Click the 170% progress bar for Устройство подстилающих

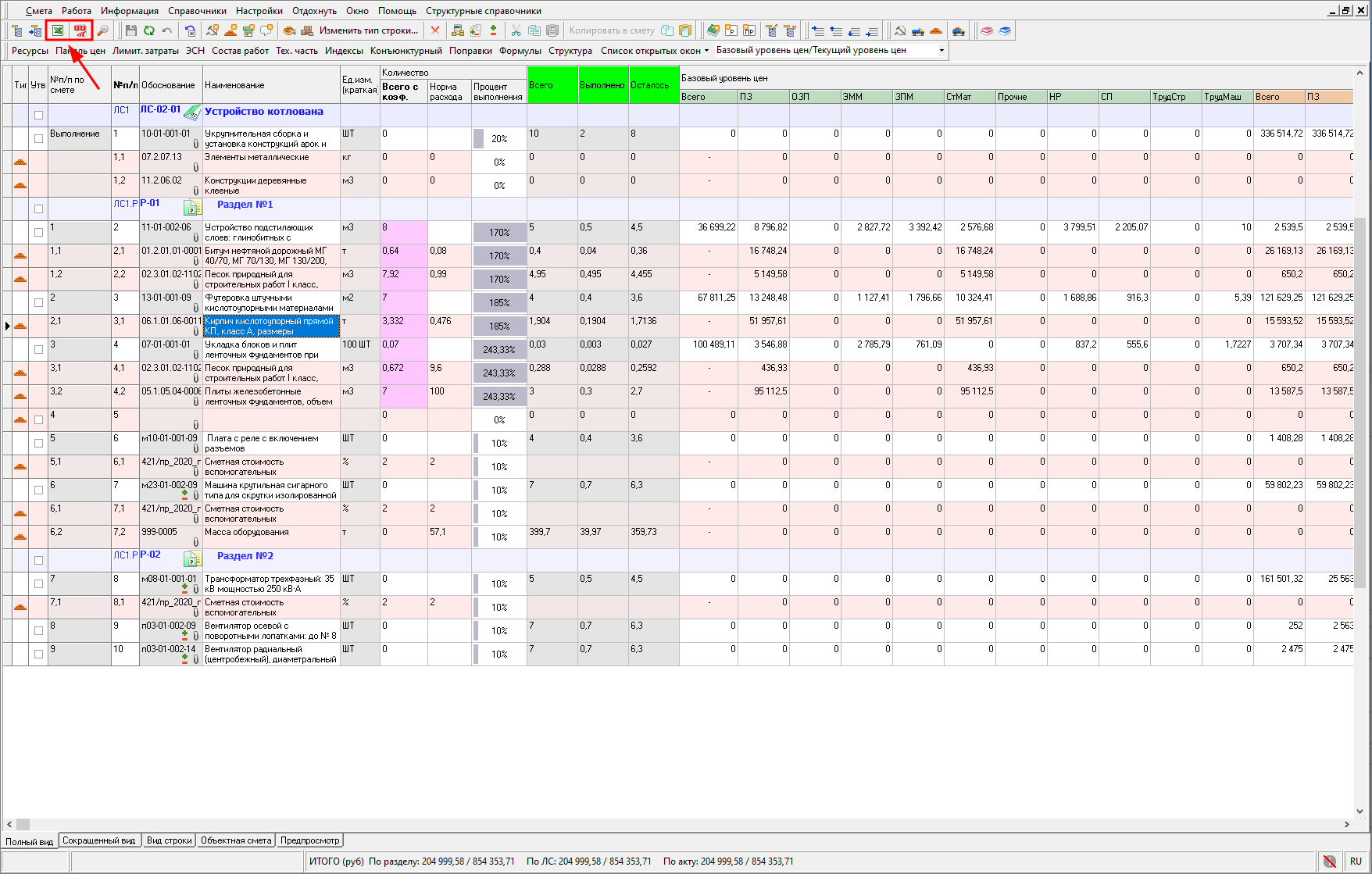(x=499, y=232)
